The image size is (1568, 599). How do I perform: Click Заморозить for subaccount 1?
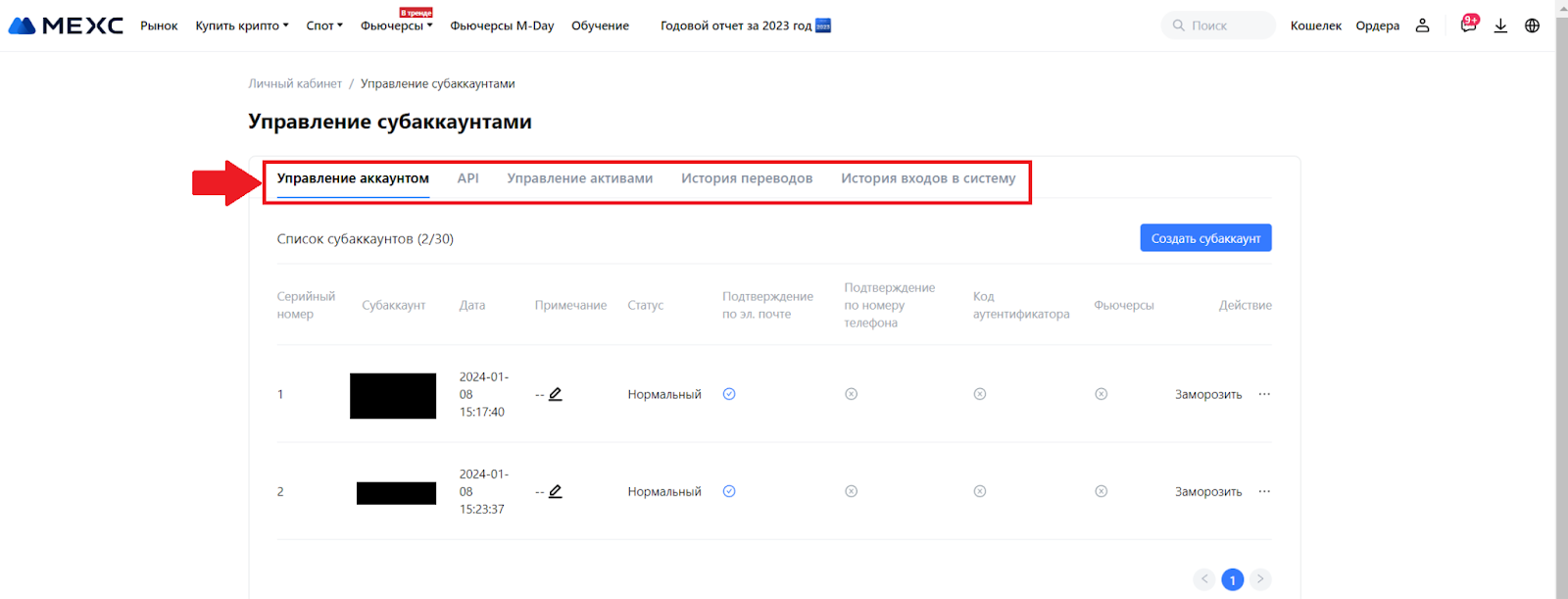pos(1208,394)
